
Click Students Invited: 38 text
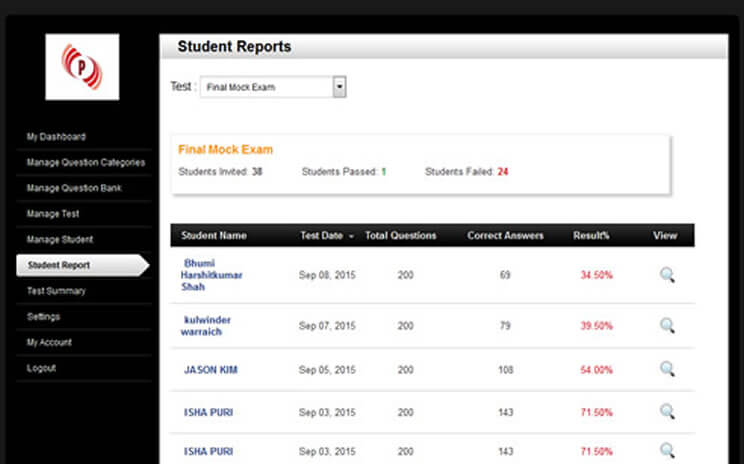(x=220, y=172)
